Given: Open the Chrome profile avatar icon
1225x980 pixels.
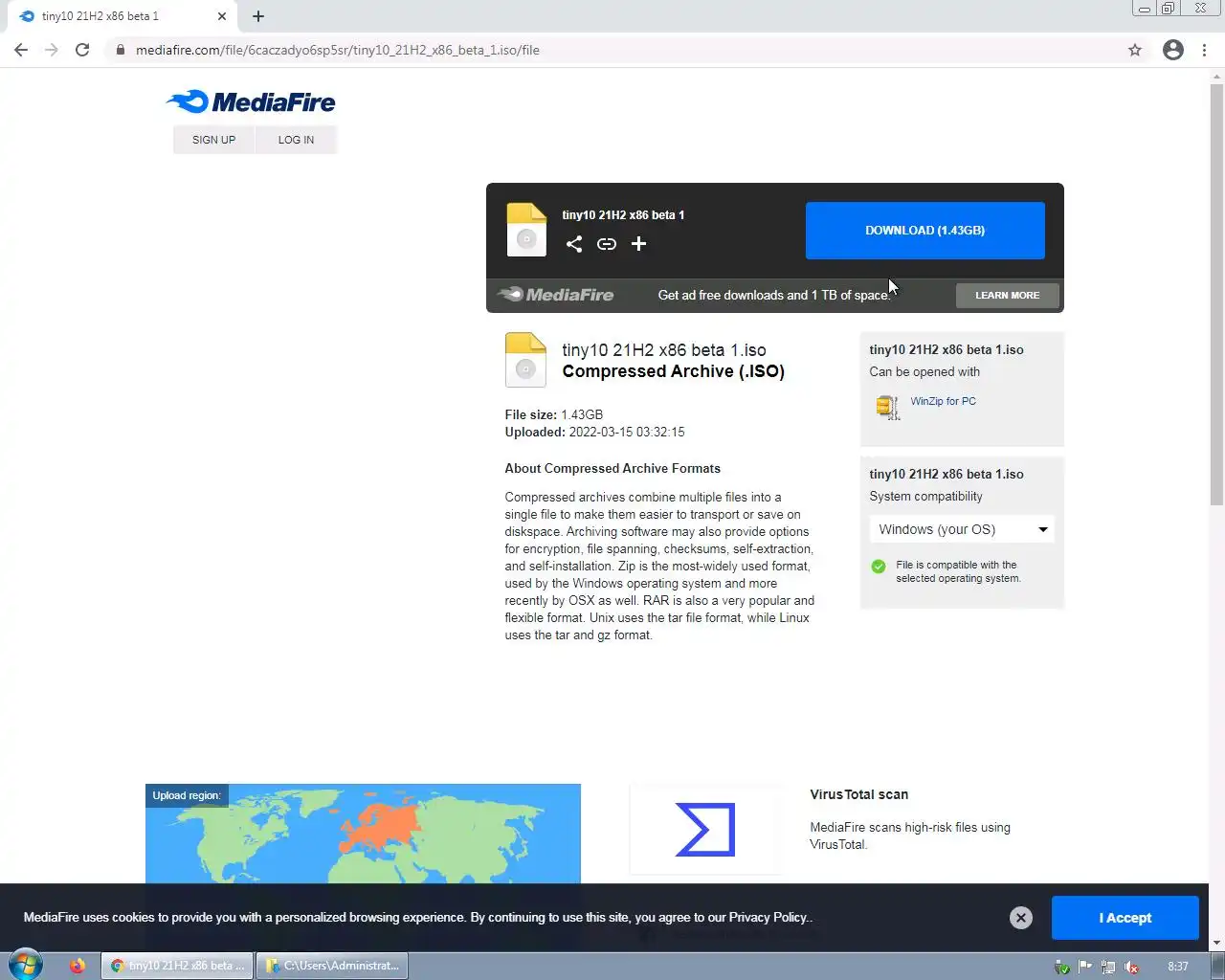Looking at the screenshot, I should [1173, 50].
